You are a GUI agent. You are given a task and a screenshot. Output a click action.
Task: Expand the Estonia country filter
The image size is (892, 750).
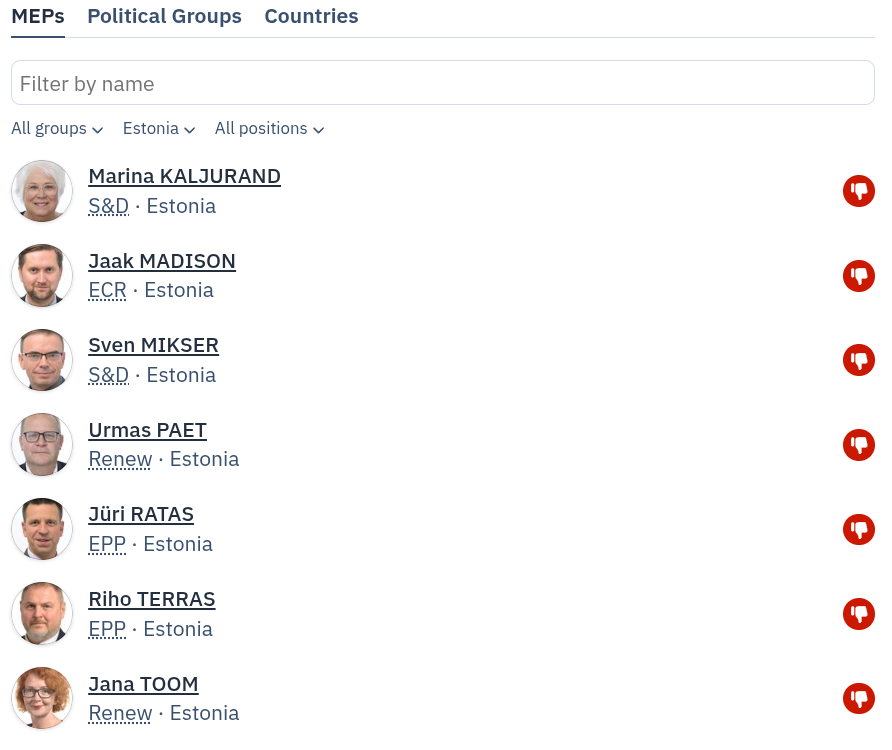point(159,129)
